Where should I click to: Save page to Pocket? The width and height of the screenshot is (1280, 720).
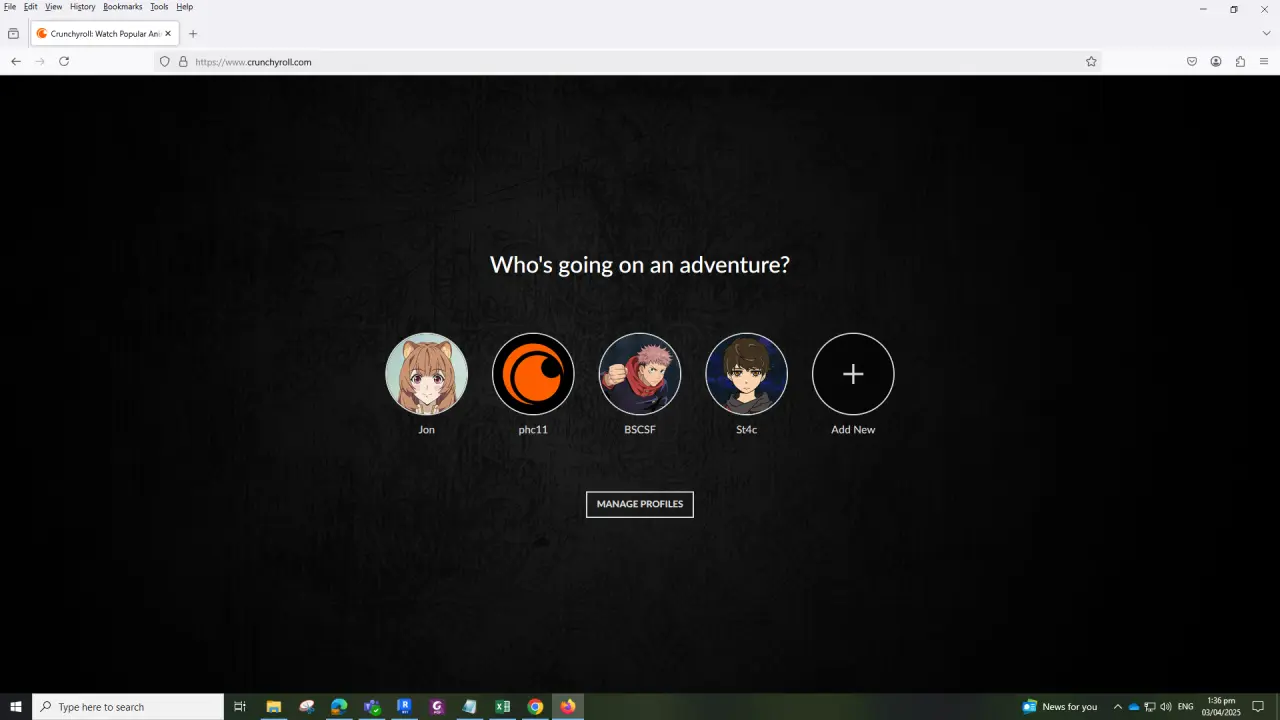pyautogui.click(x=1192, y=62)
